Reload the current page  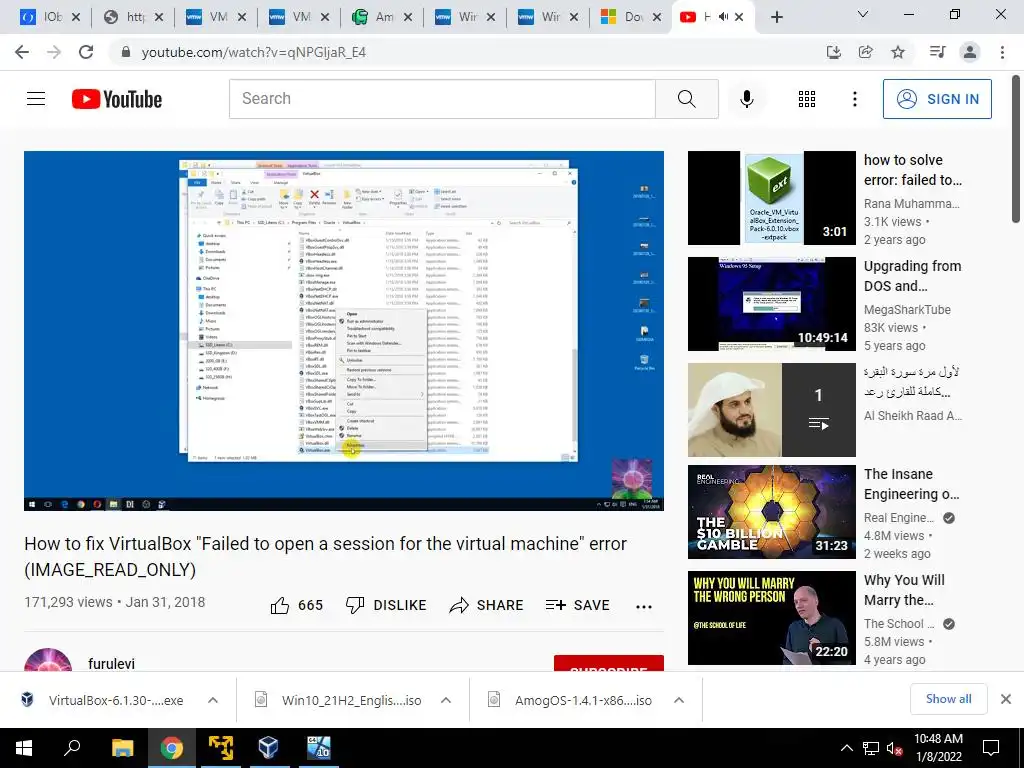(x=86, y=52)
